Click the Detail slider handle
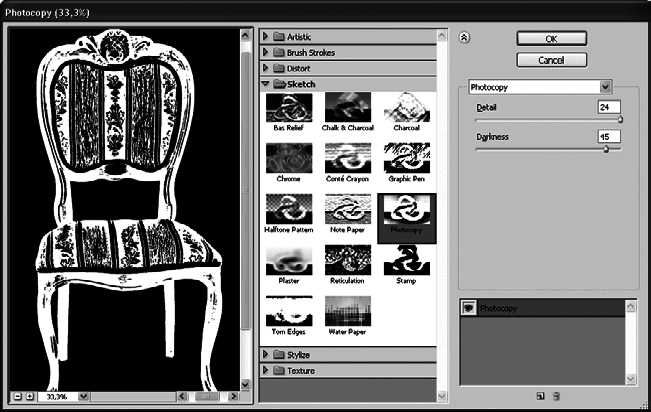The width and height of the screenshot is (651, 412). [620, 120]
